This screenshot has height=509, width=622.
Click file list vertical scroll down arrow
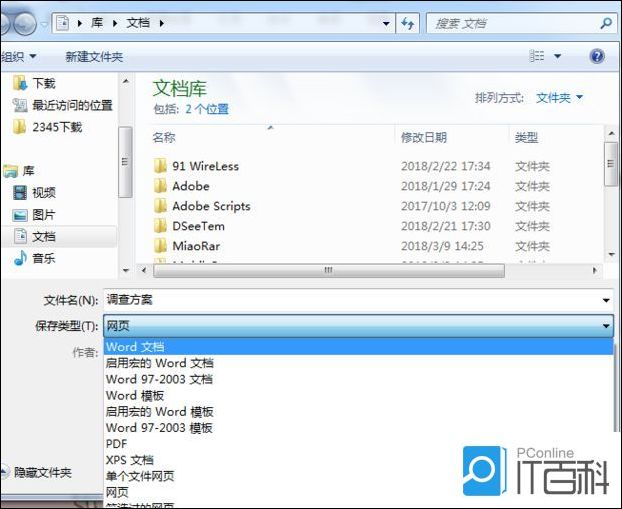(x=611, y=254)
